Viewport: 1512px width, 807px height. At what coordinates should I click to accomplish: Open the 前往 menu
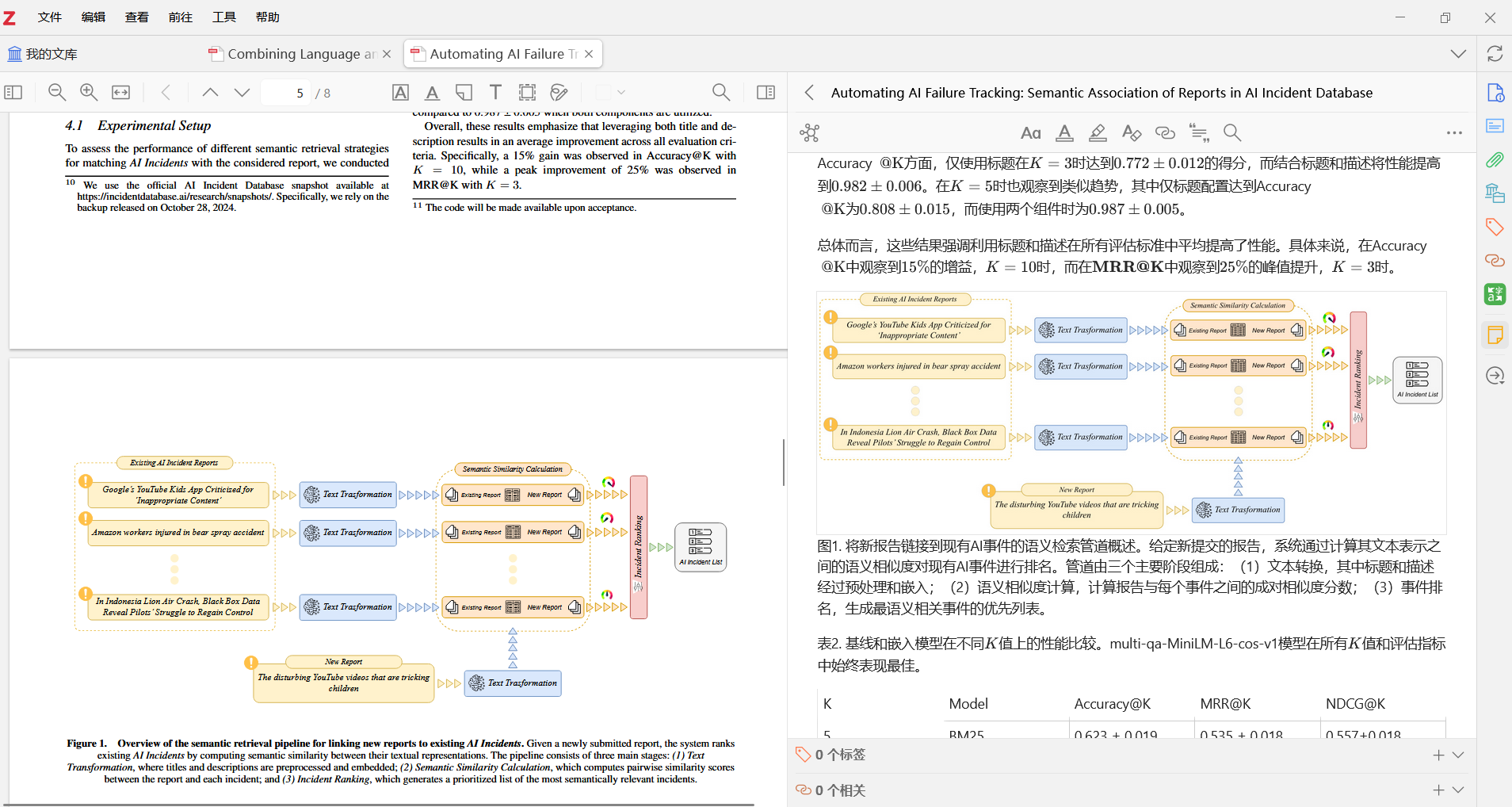tap(181, 17)
